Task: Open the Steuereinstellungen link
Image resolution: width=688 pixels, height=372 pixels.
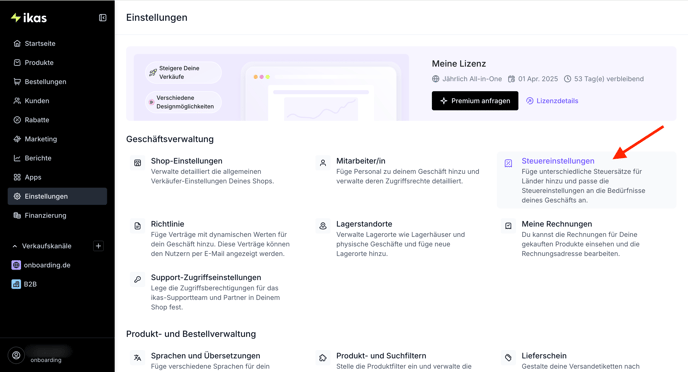Action: coord(558,161)
